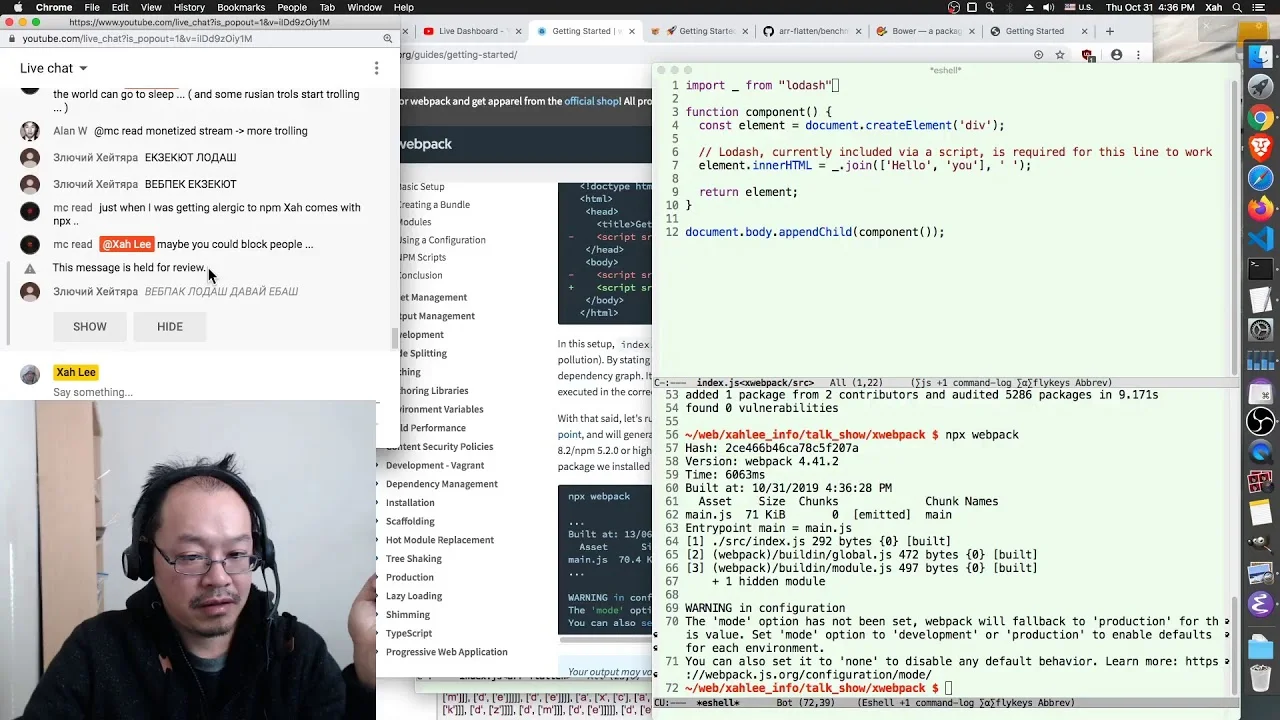Screen dimensions: 1280x720
Task: Open the live chat three-dot options menu
Action: point(376,68)
